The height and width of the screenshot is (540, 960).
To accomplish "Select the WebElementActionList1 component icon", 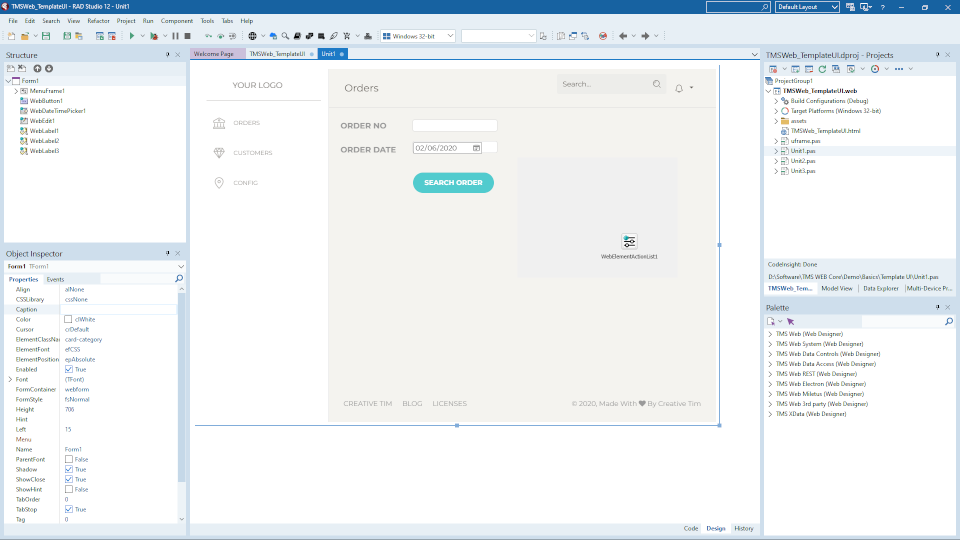I will click(x=629, y=241).
